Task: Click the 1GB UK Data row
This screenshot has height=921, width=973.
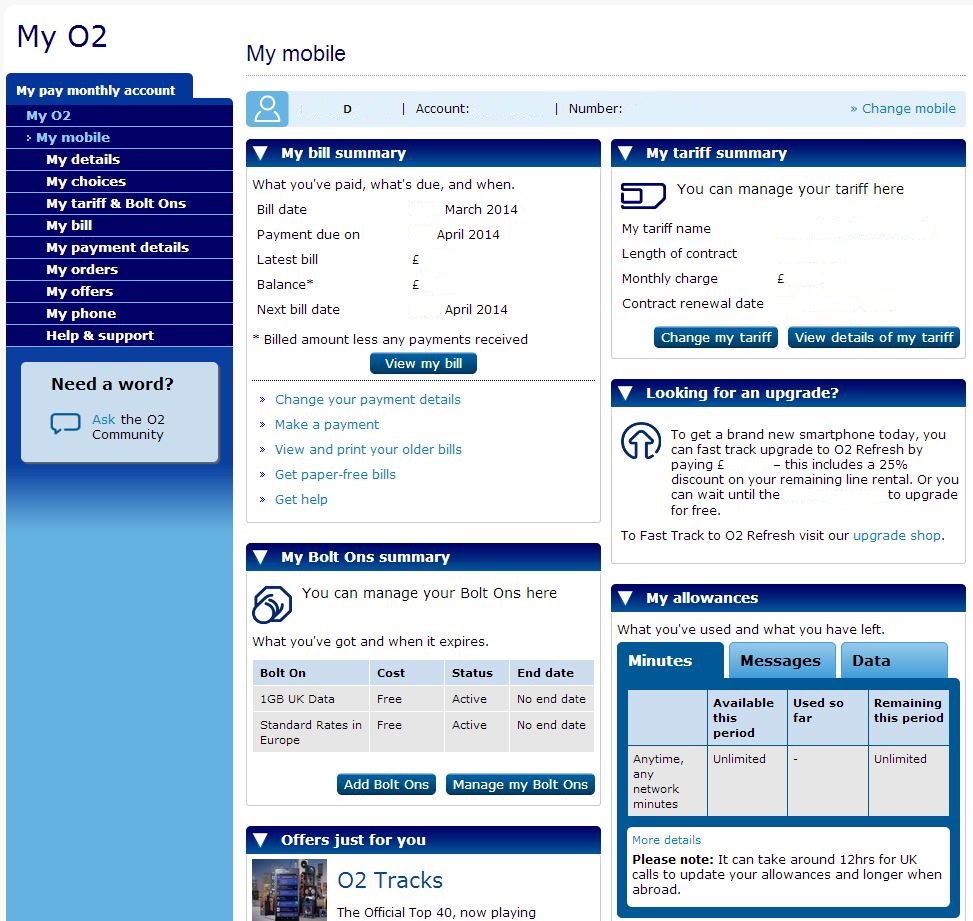Action: click(x=423, y=699)
